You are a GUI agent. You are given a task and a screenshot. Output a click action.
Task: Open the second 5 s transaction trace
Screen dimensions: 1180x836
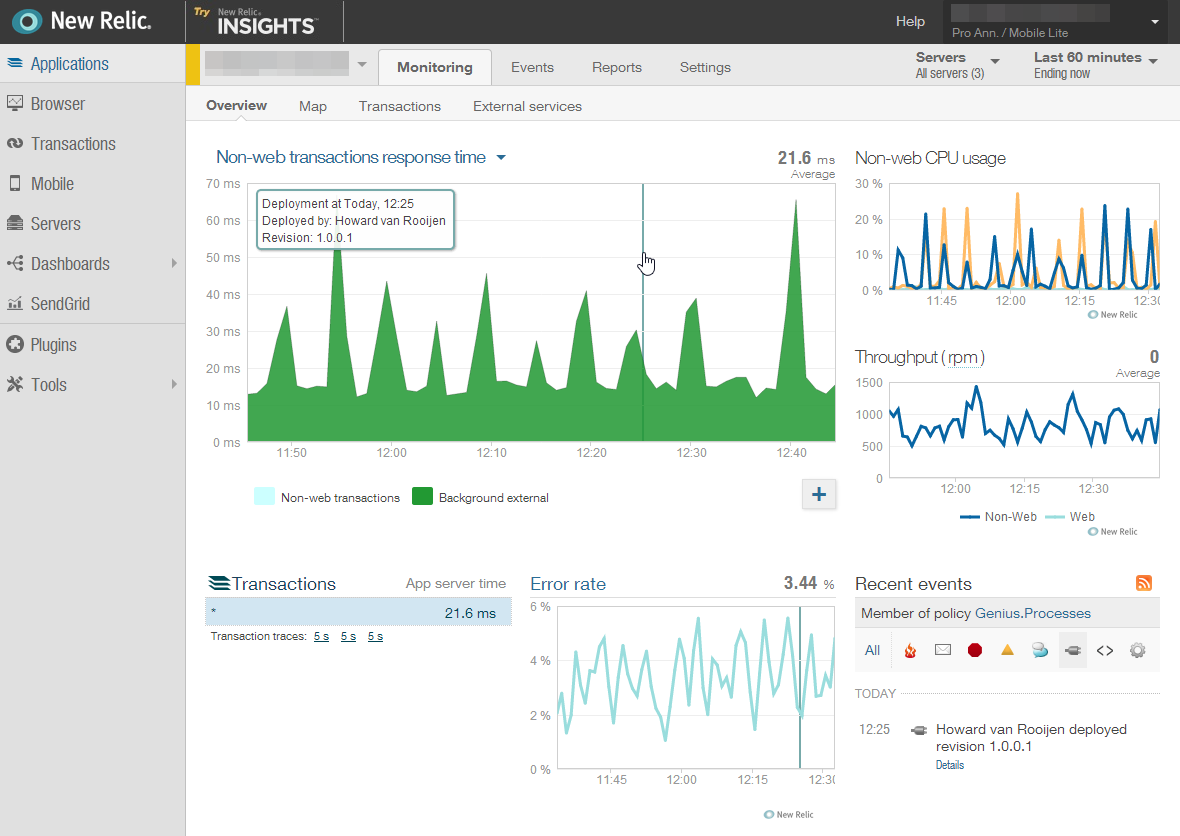(348, 637)
